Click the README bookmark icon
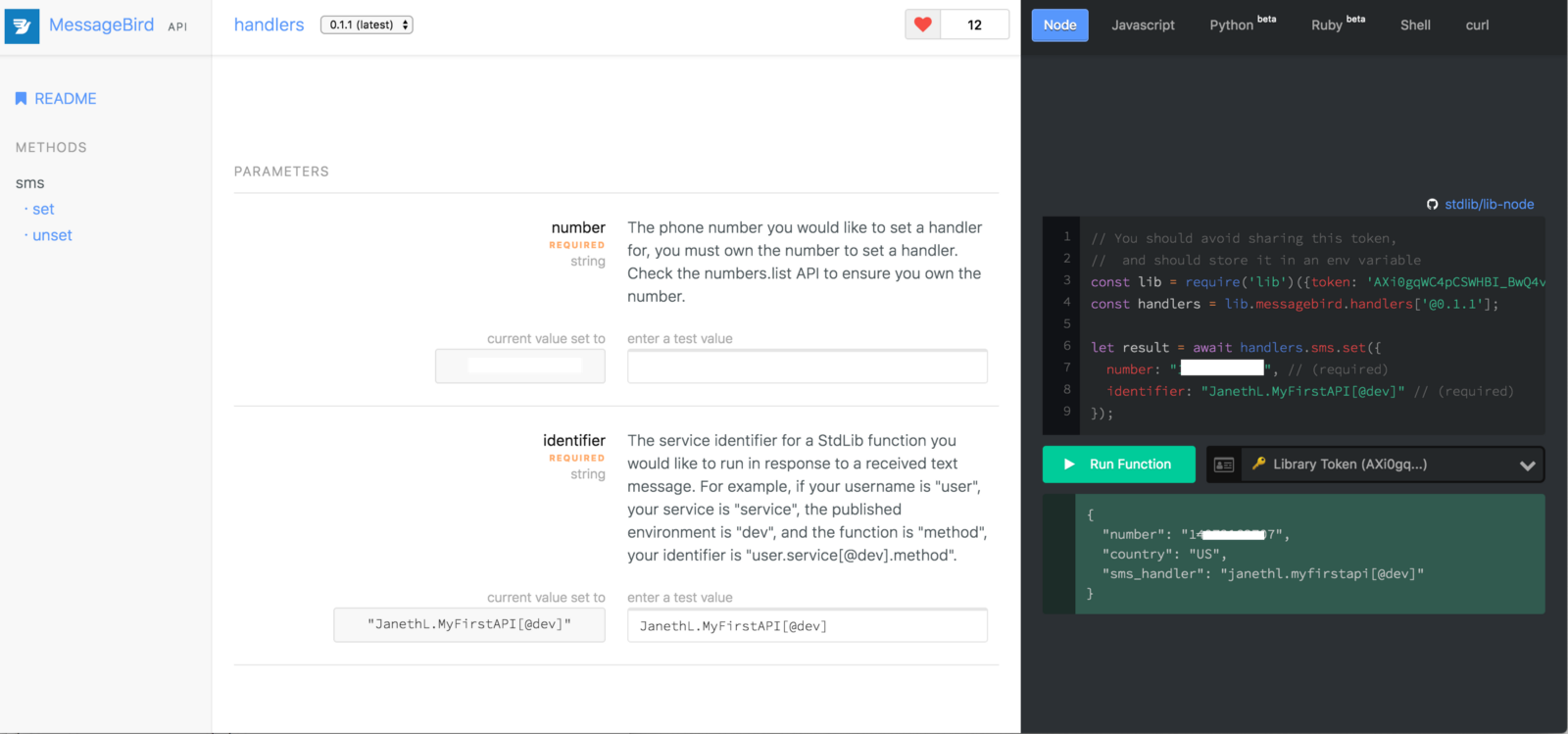This screenshot has width=1568, height=734. coord(21,98)
